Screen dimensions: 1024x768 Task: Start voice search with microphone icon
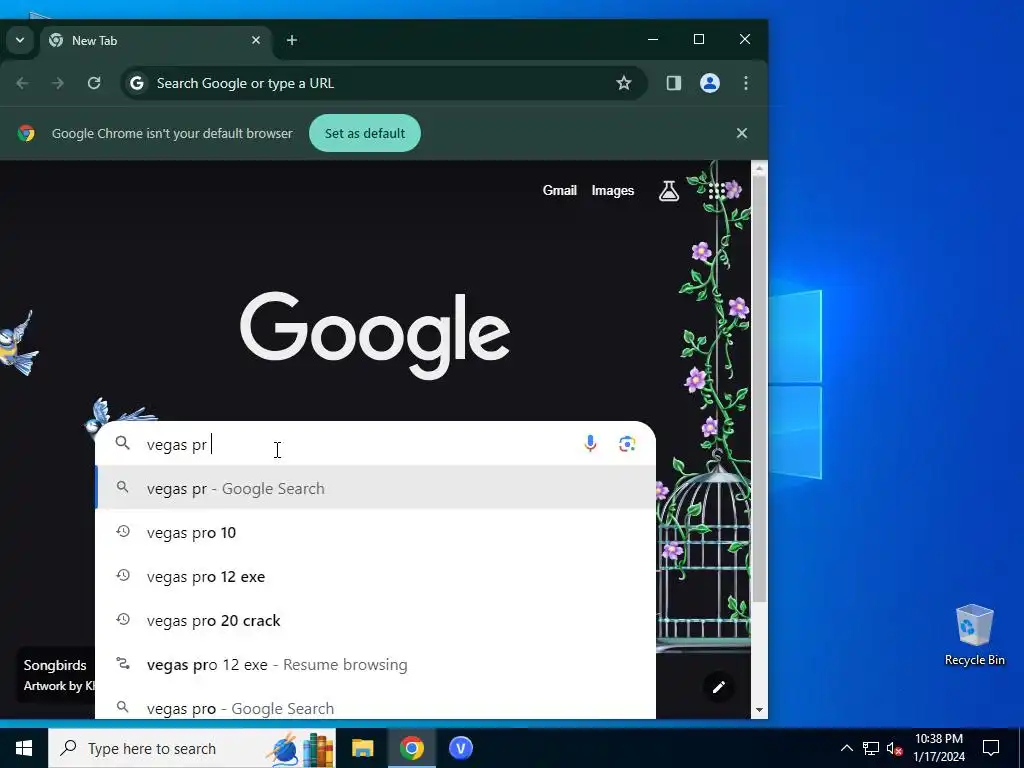point(590,444)
